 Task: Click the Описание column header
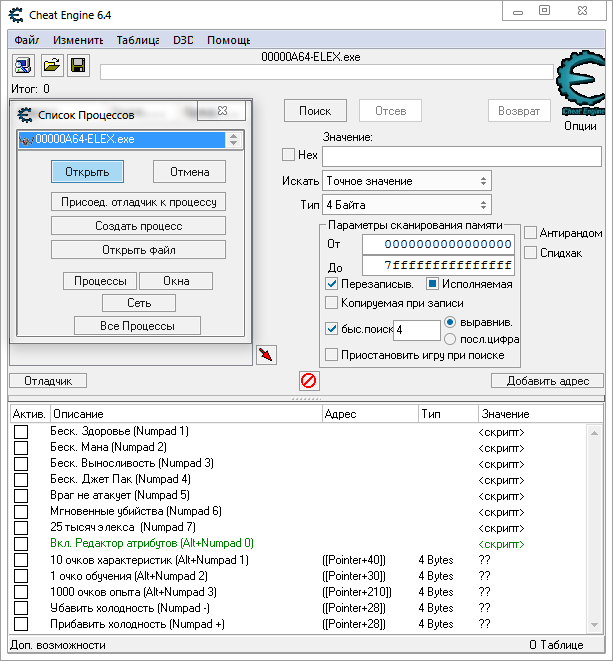point(186,414)
